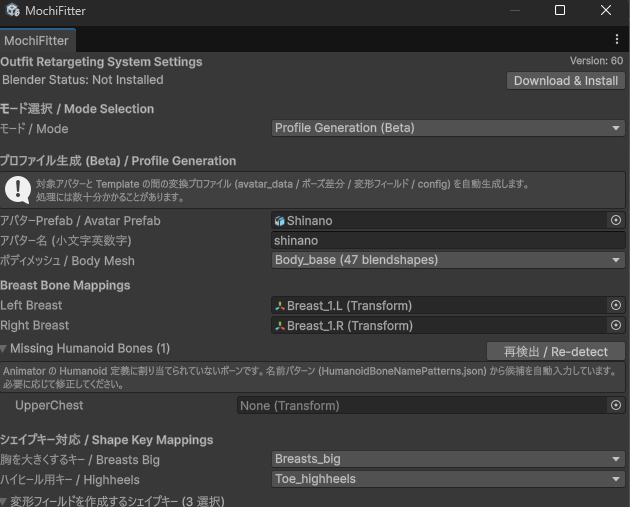This screenshot has width=630, height=507.
Task: Collapse the Missing Humanoid Bones section
Action: tap(4, 349)
